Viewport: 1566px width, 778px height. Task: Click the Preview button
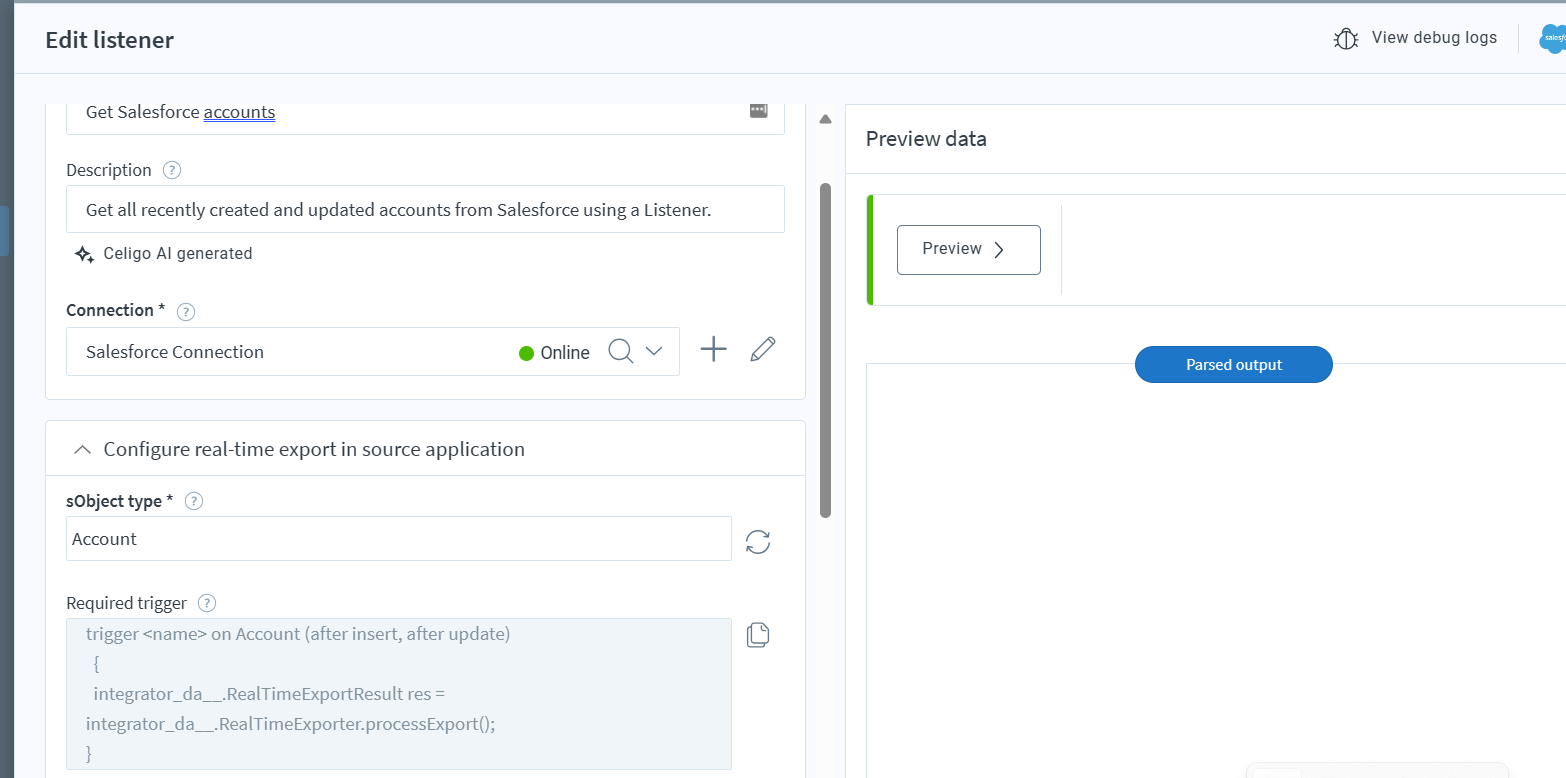tap(968, 249)
